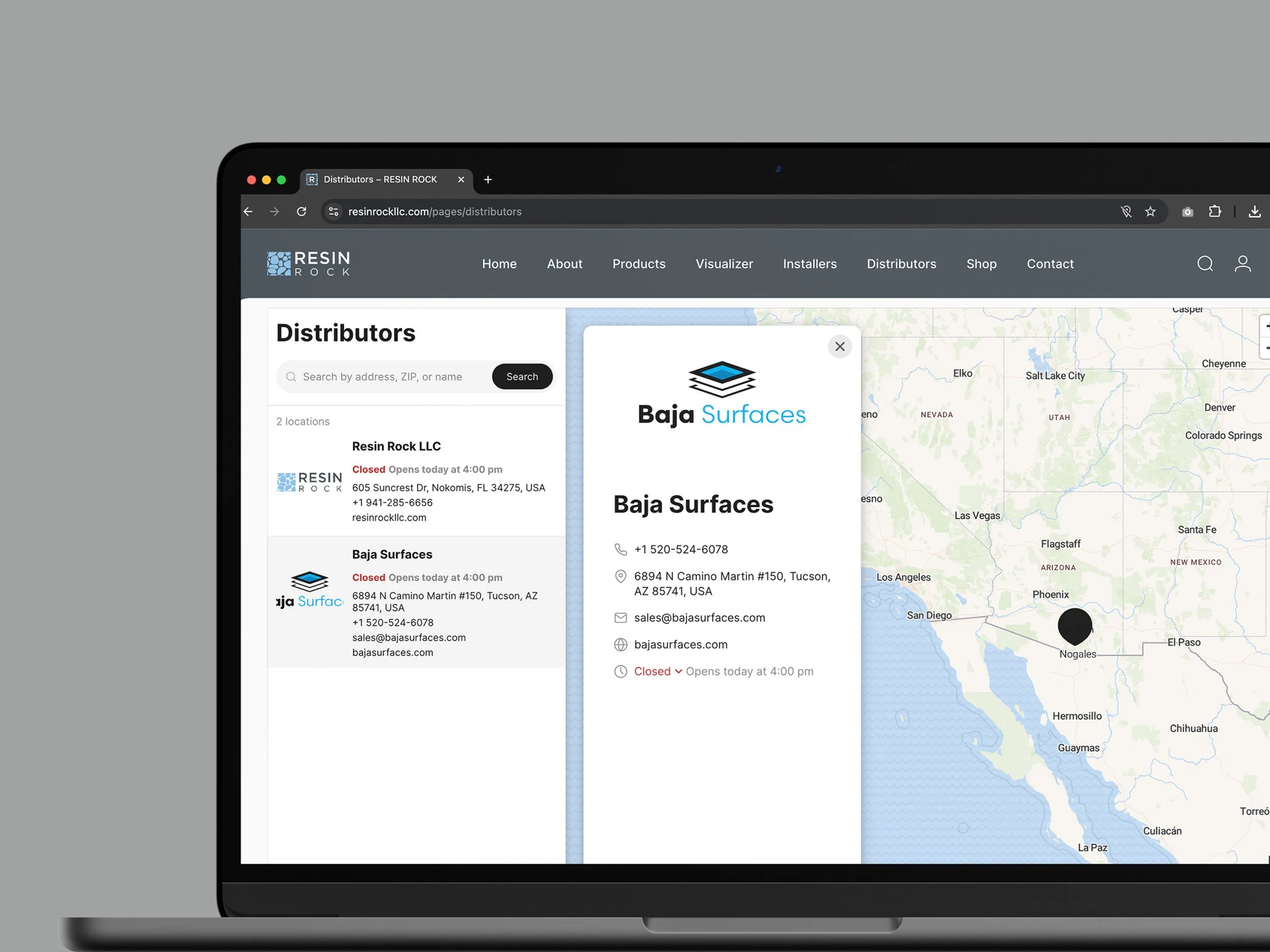Image resolution: width=1270 pixels, height=952 pixels.
Task: Click the clock hours icon in detail card
Action: [x=621, y=672]
